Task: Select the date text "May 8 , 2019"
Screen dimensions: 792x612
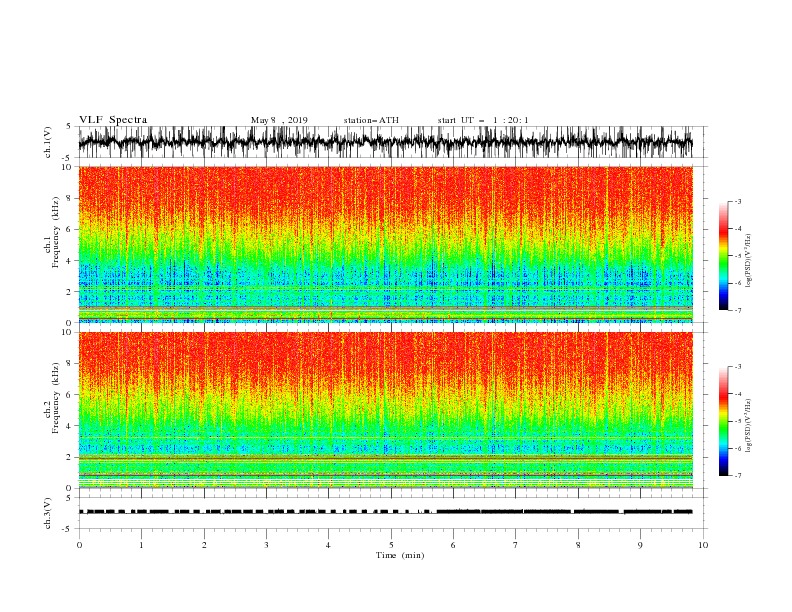Action: 279,120
